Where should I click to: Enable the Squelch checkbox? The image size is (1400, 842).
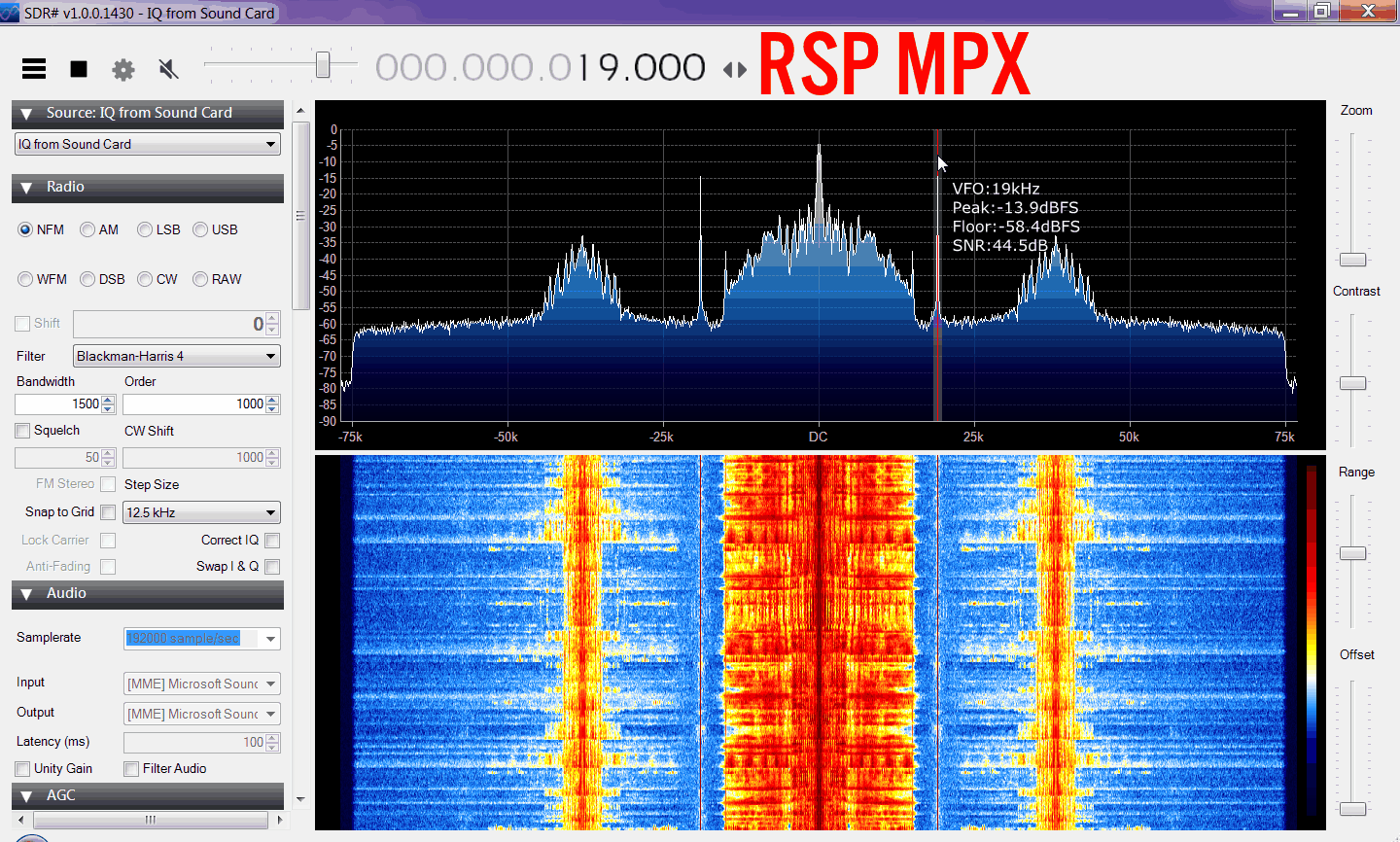(x=23, y=431)
